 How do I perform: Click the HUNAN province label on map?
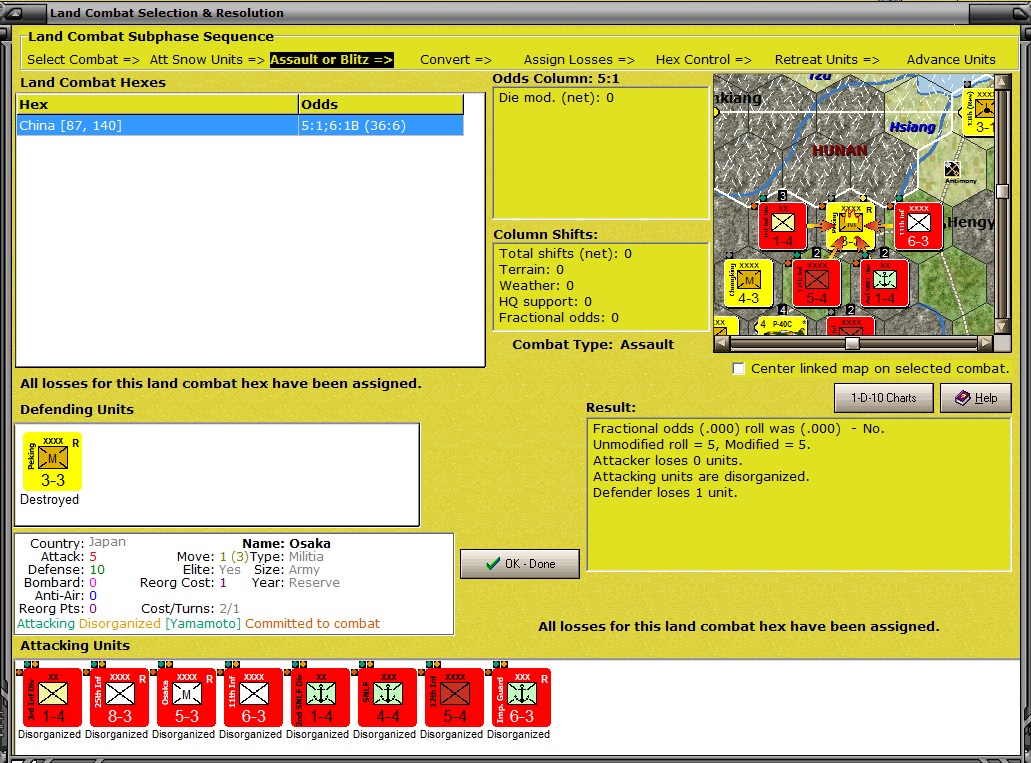click(x=840, y=151)
